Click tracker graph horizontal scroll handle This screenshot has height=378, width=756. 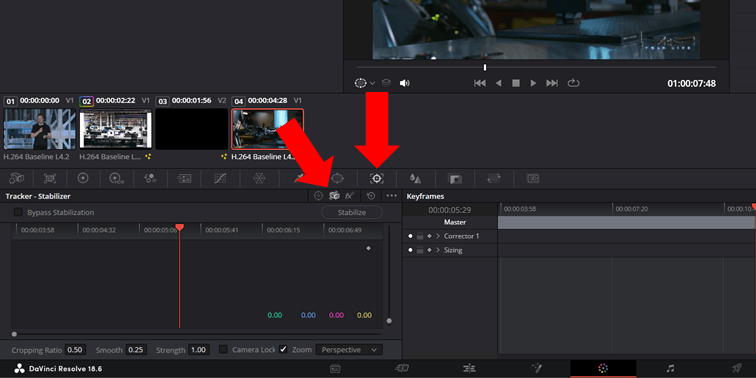point(14,334)
